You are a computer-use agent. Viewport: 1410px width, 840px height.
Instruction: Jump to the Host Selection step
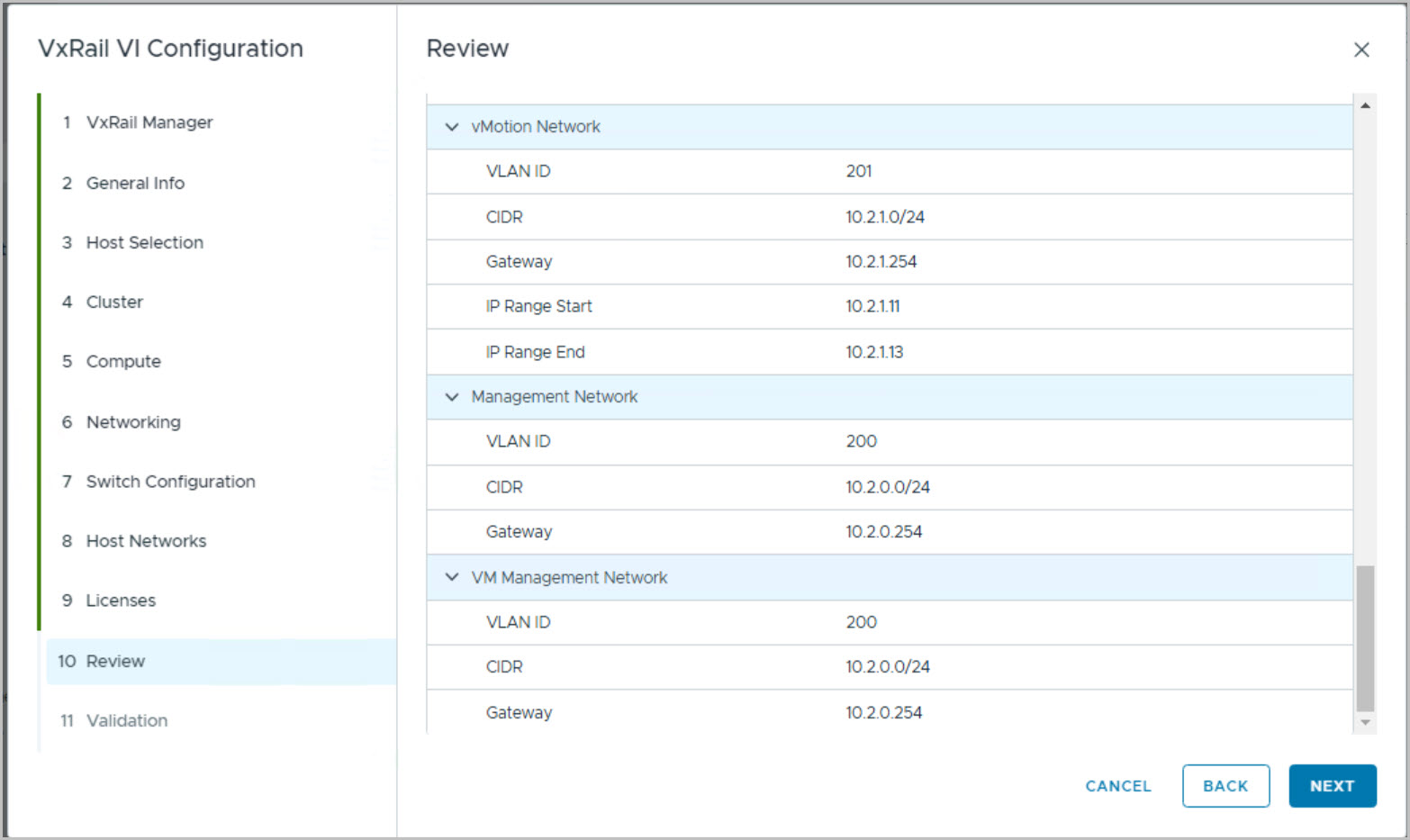(x=145, y=242)
